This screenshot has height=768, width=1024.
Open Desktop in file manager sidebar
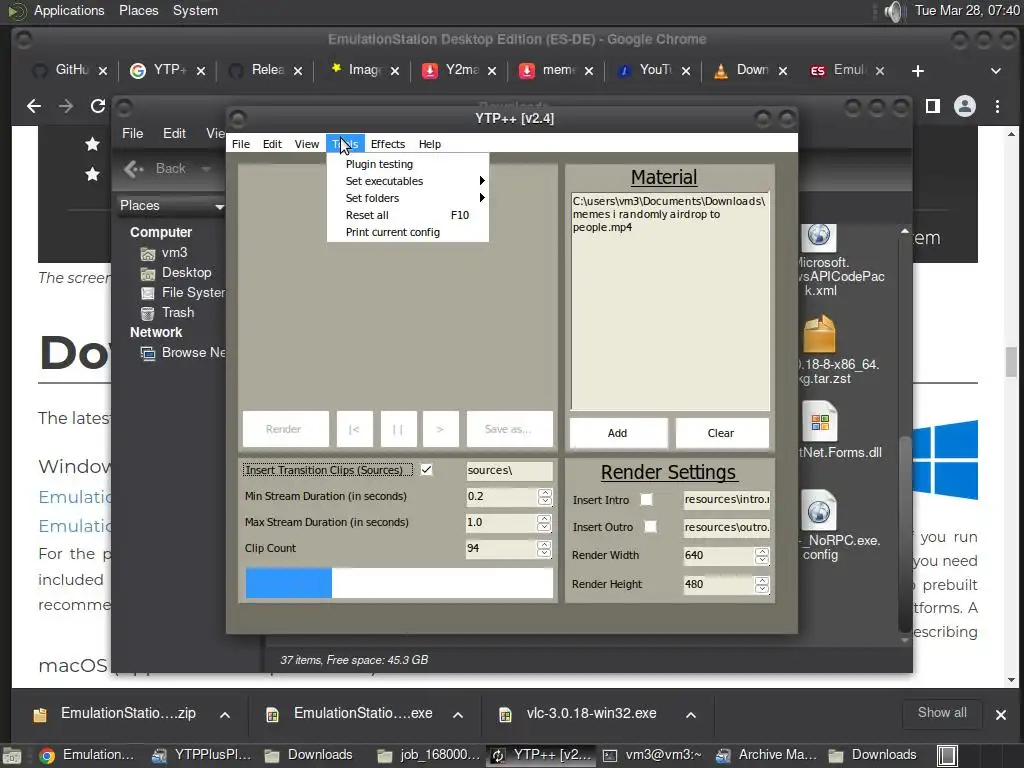pyautogui.click(x=185, y=272)
